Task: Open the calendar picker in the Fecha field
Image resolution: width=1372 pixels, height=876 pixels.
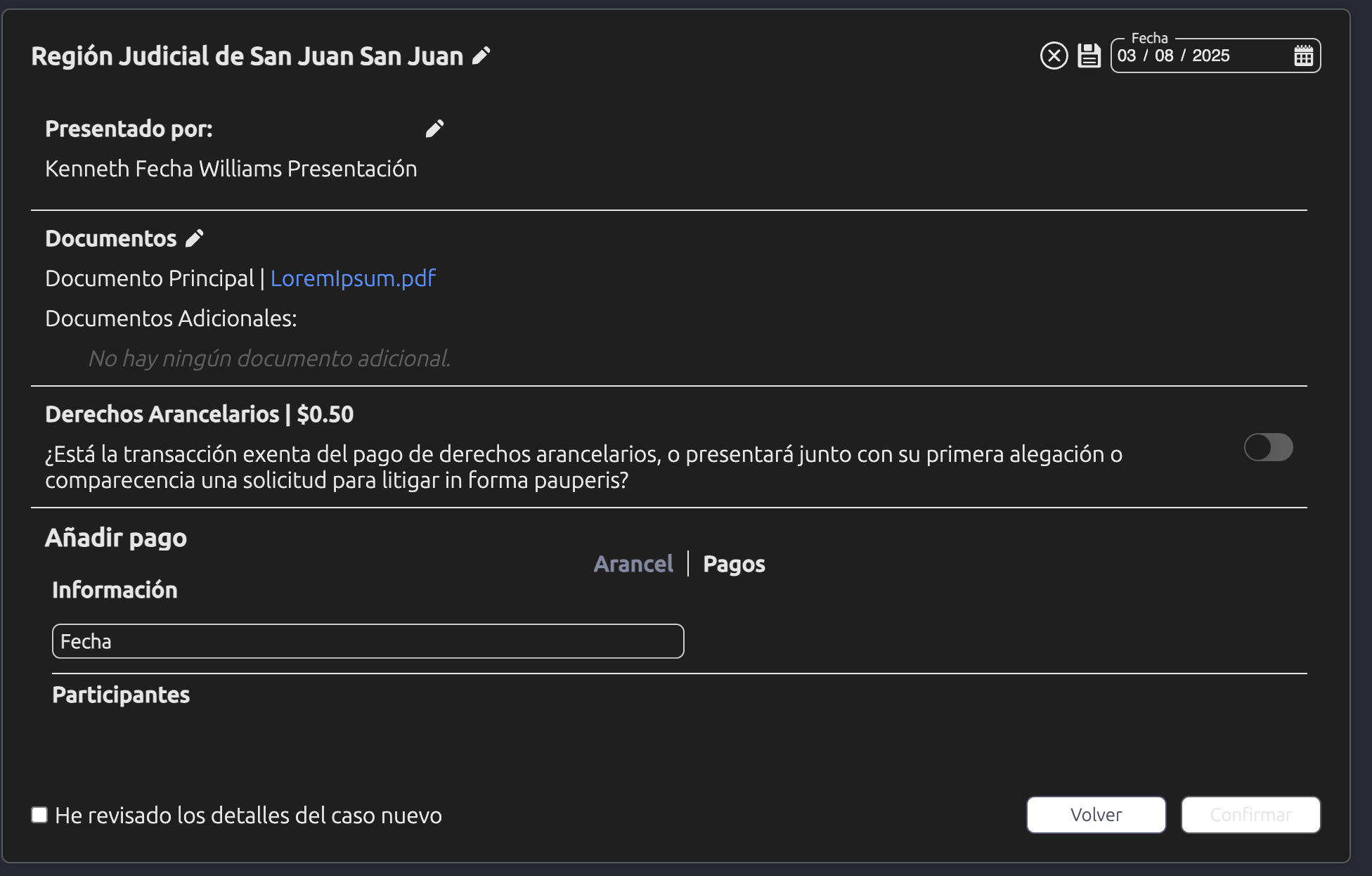Action: (1303, 56)
